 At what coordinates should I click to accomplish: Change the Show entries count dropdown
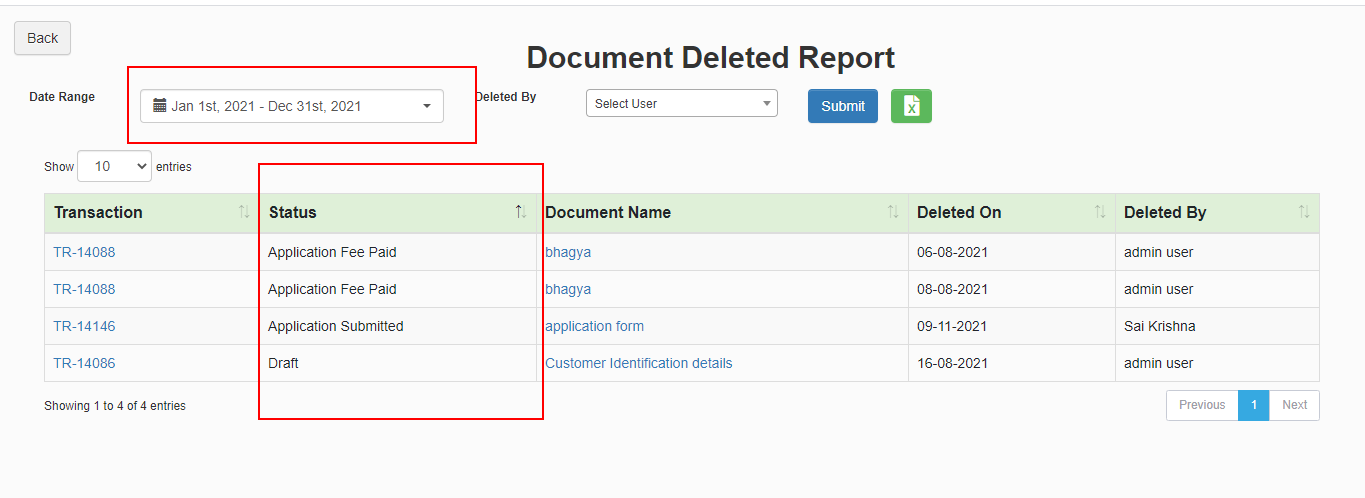(114, 166)
